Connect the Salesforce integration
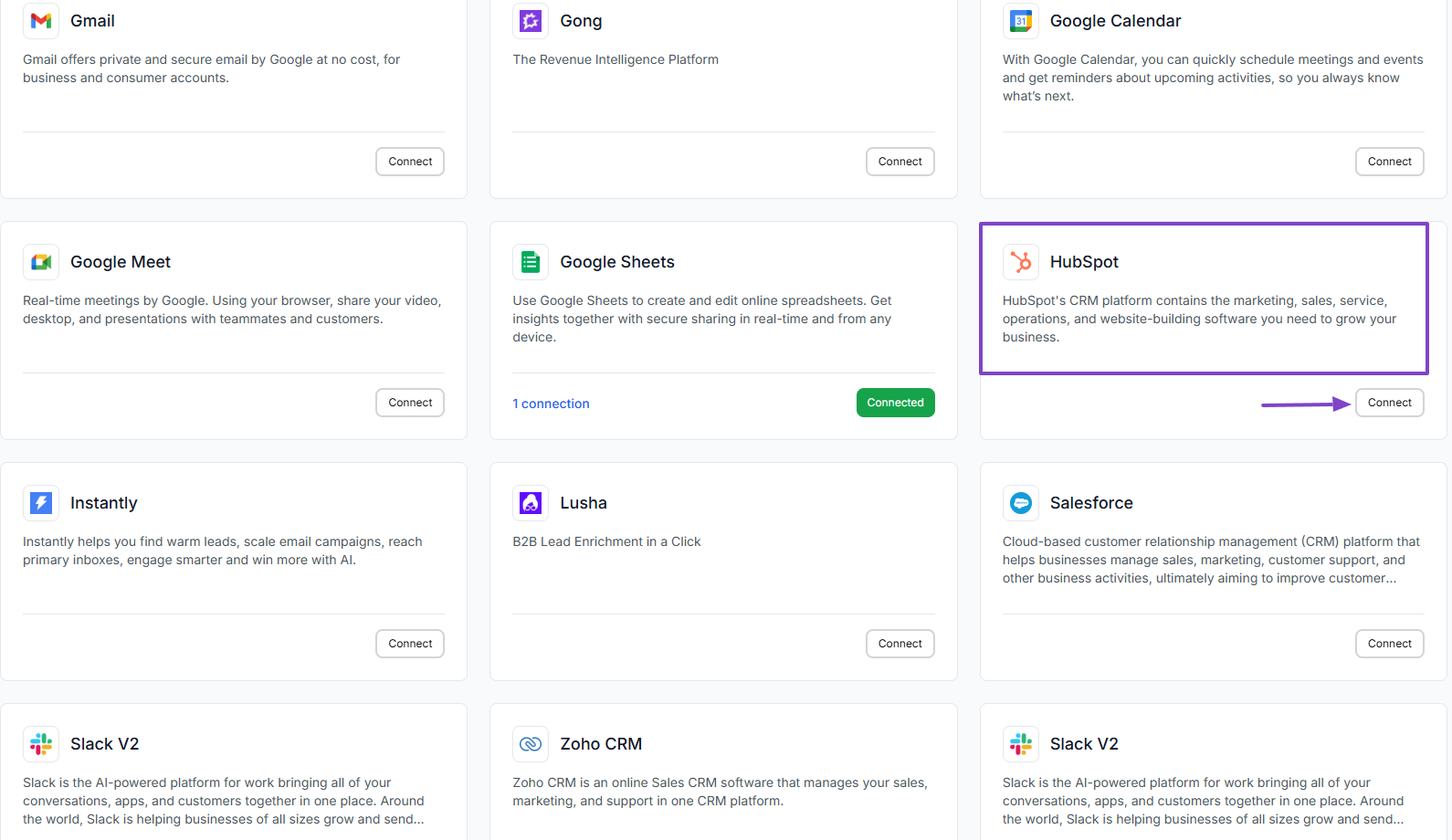The image size is (1452, 840). 1390,644
